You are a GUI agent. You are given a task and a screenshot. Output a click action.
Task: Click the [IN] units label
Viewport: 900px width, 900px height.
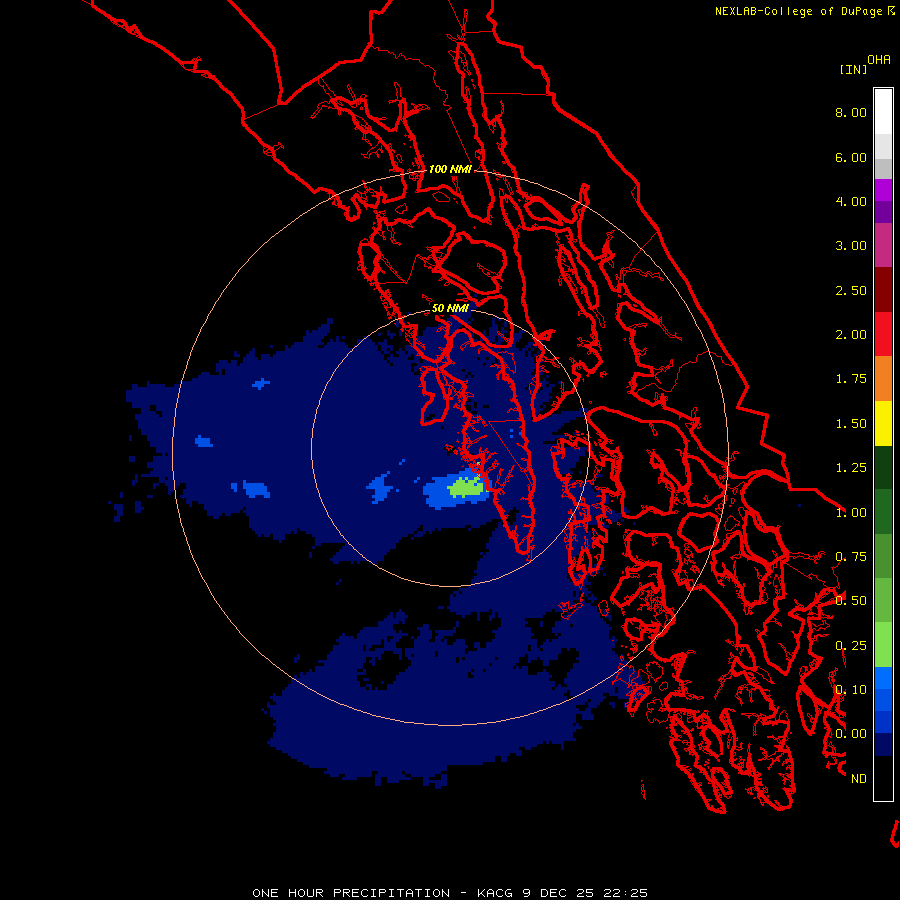(853, 69)
